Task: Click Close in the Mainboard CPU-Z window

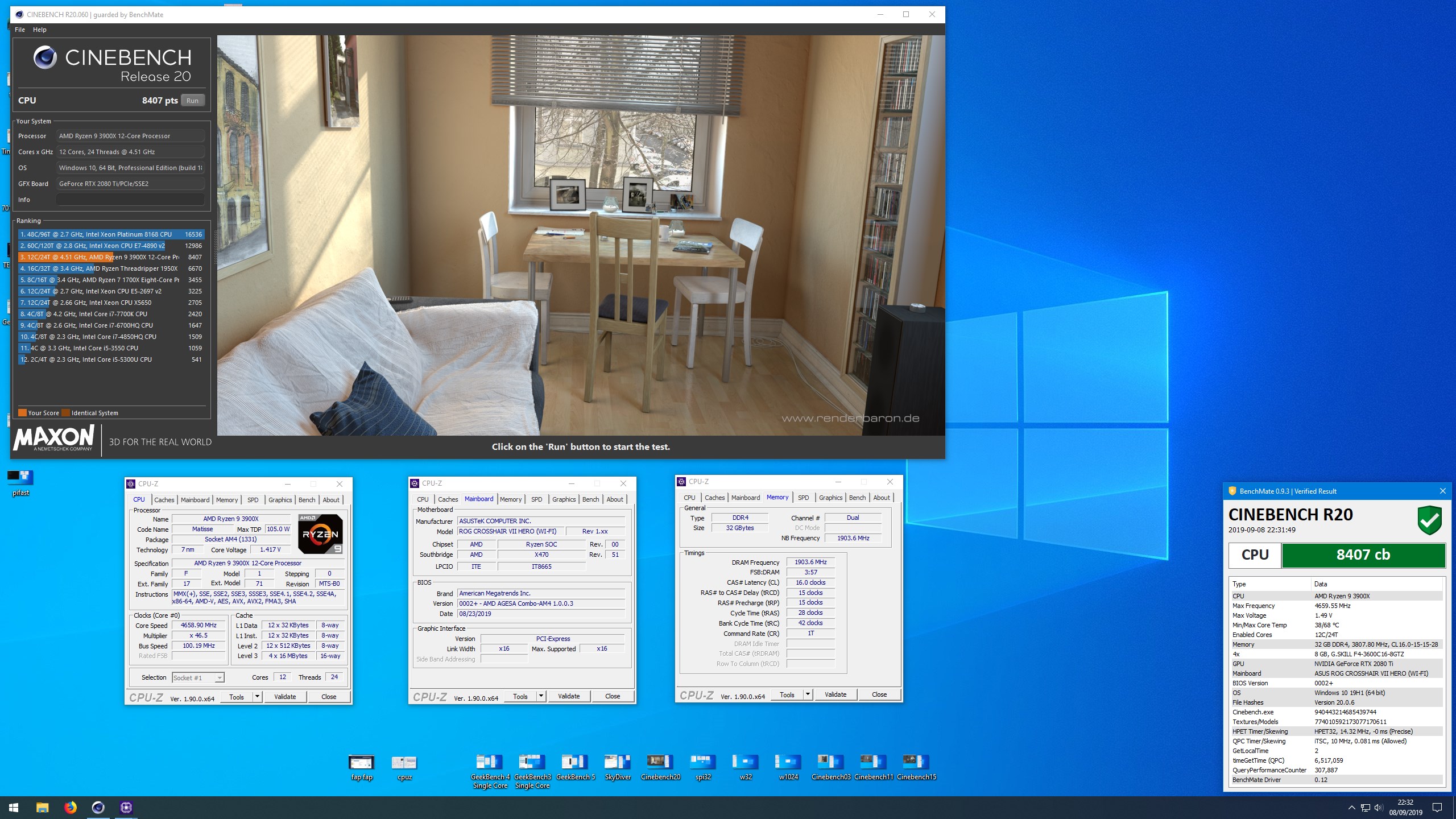Action: click(x=613, y=696)
